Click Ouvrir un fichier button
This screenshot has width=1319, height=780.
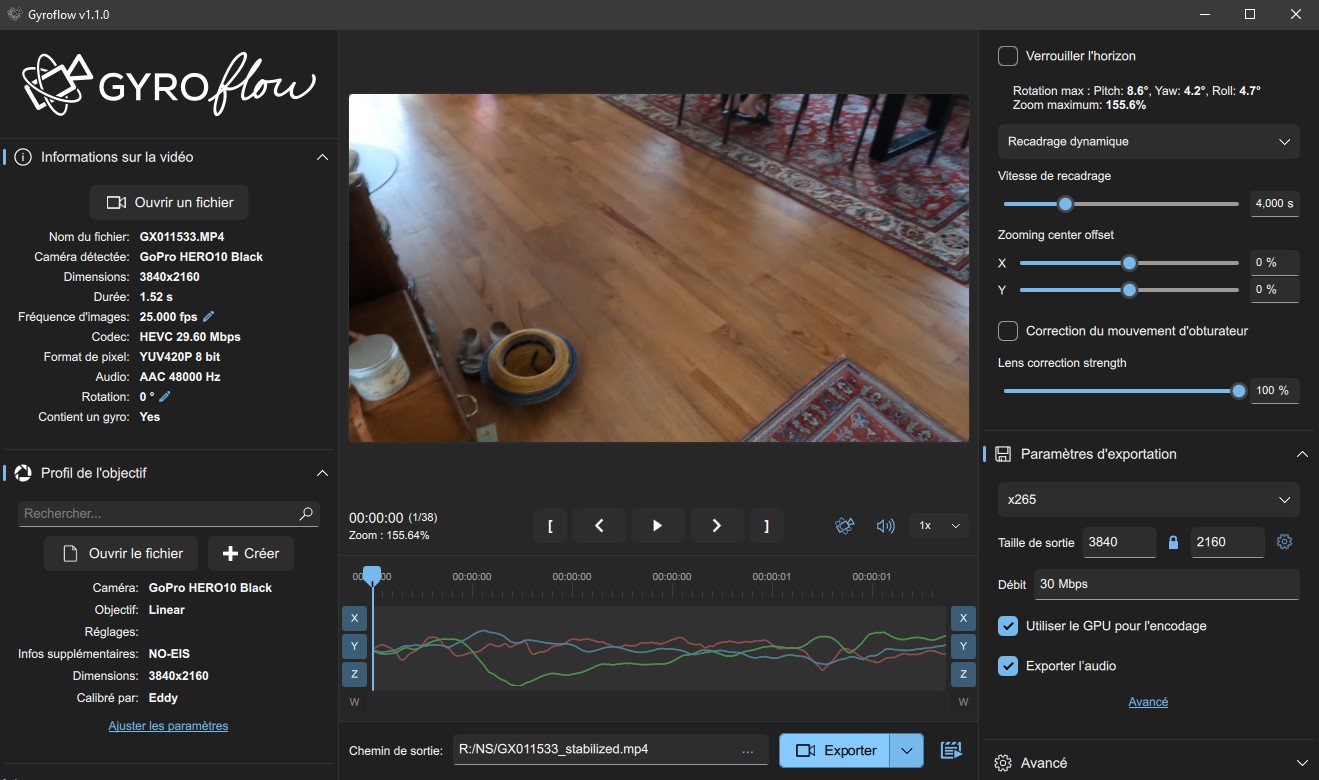pyautogui.click(x=169, y=202)
